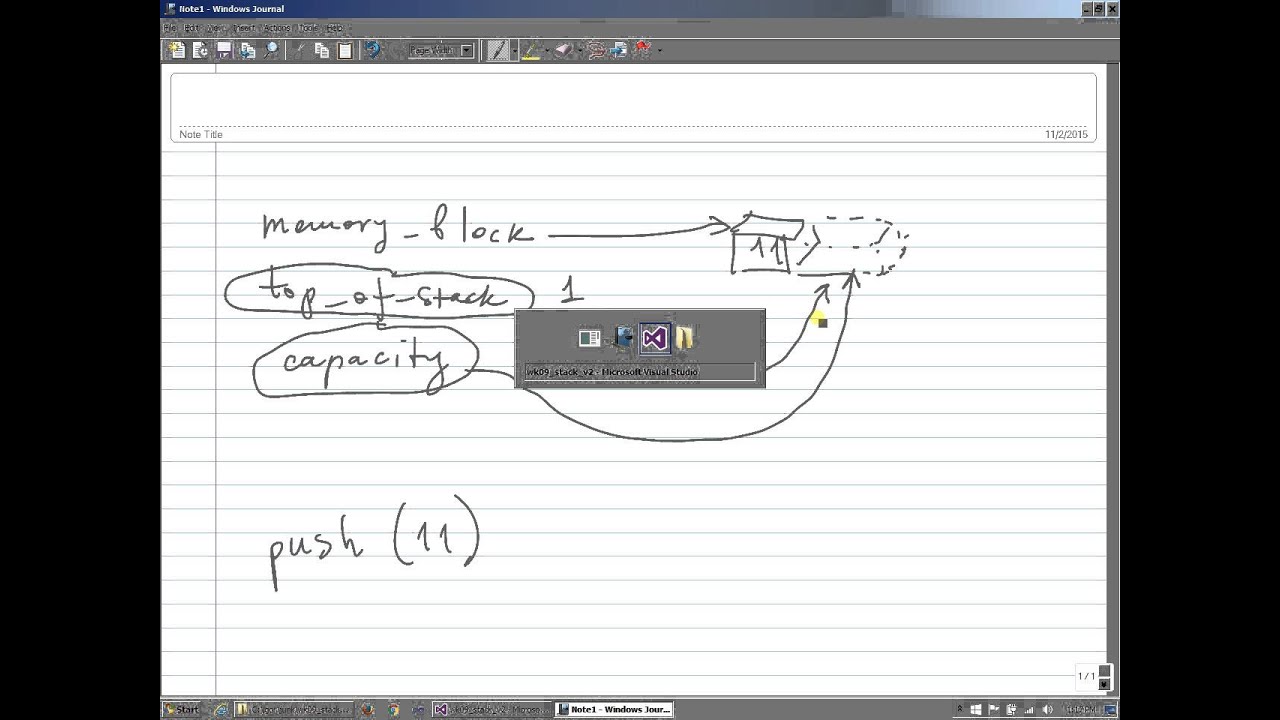Select the Lasso selection tool
Viewport: 1280px width, 720px height.
coord(596,50)
